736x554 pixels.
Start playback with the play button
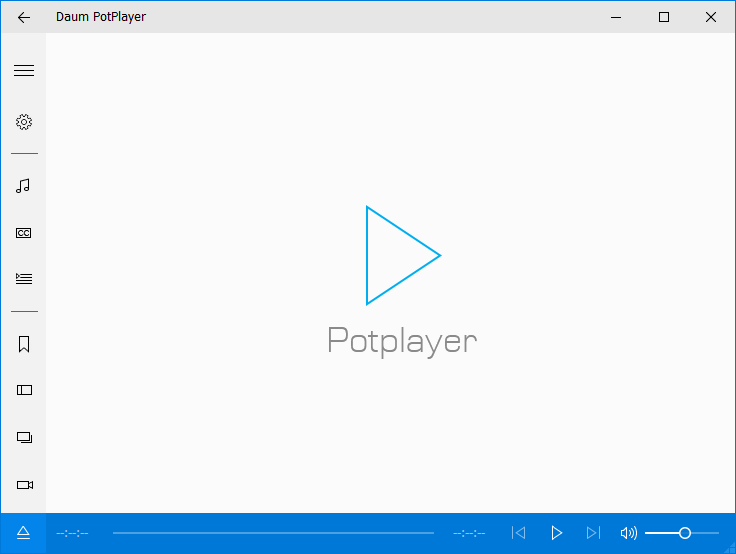pyautogui.click(x=556, y=533)
